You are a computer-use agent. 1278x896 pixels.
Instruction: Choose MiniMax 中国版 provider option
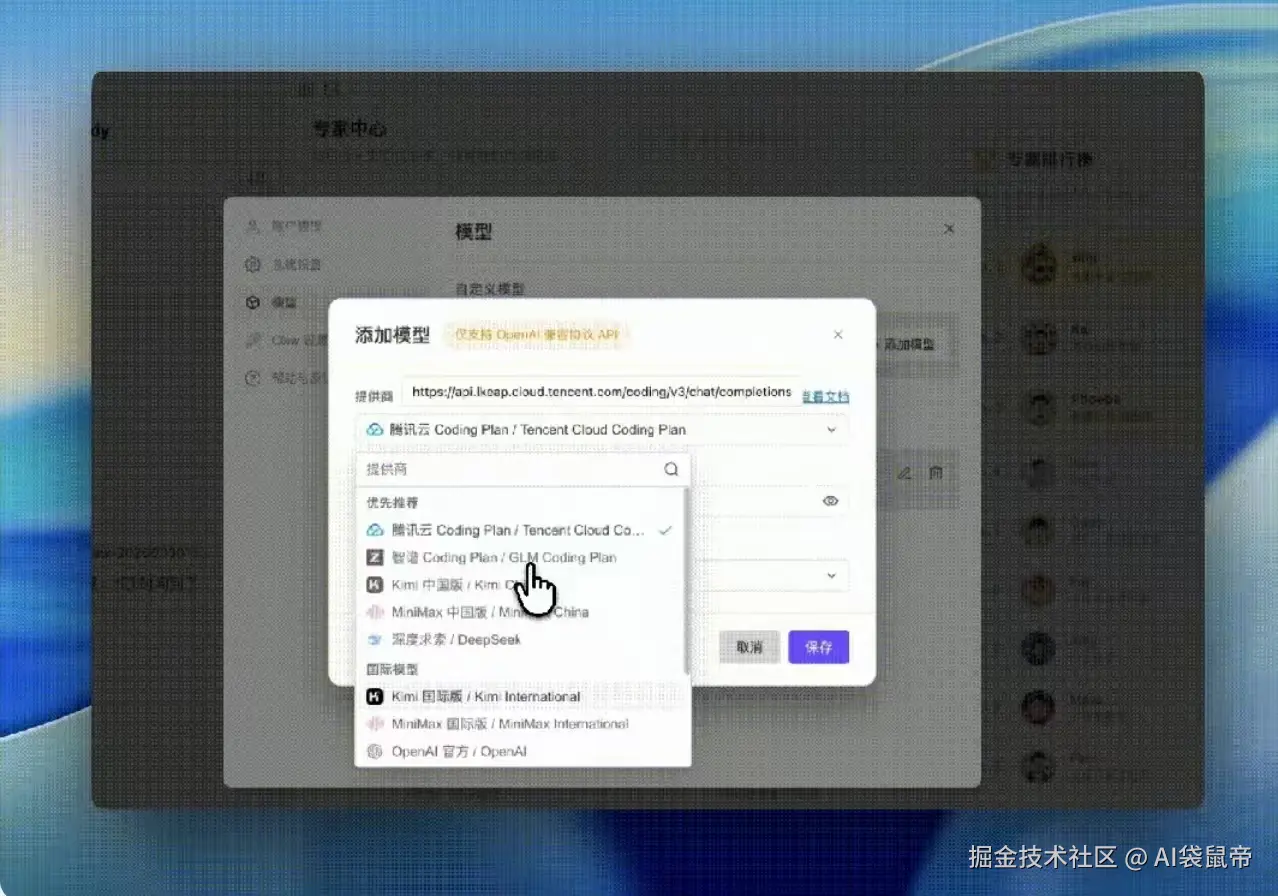pyautogui.click(x=520, y=611)
